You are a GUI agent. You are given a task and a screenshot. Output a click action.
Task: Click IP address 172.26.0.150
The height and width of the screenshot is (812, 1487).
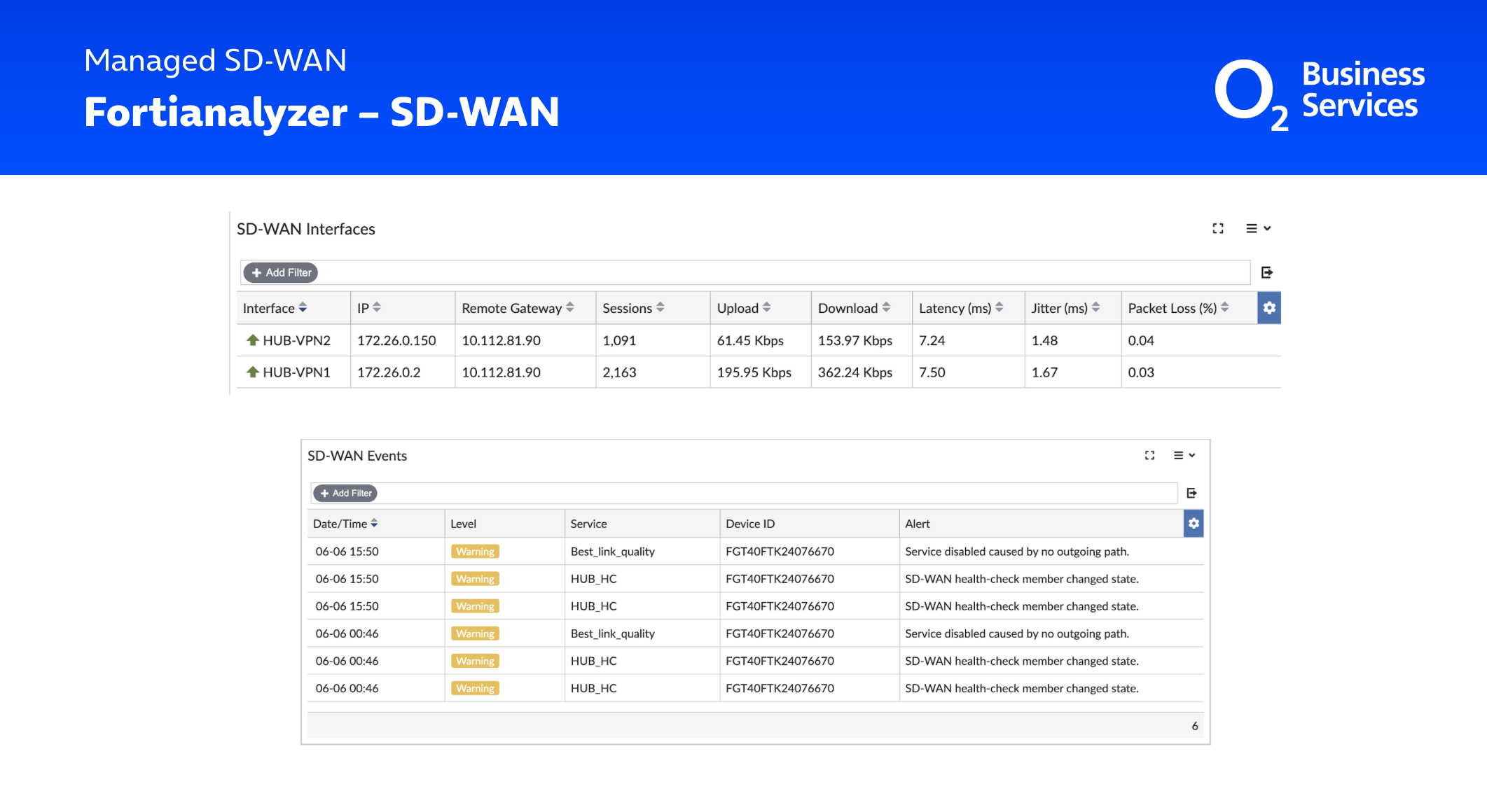coord(396,341)
